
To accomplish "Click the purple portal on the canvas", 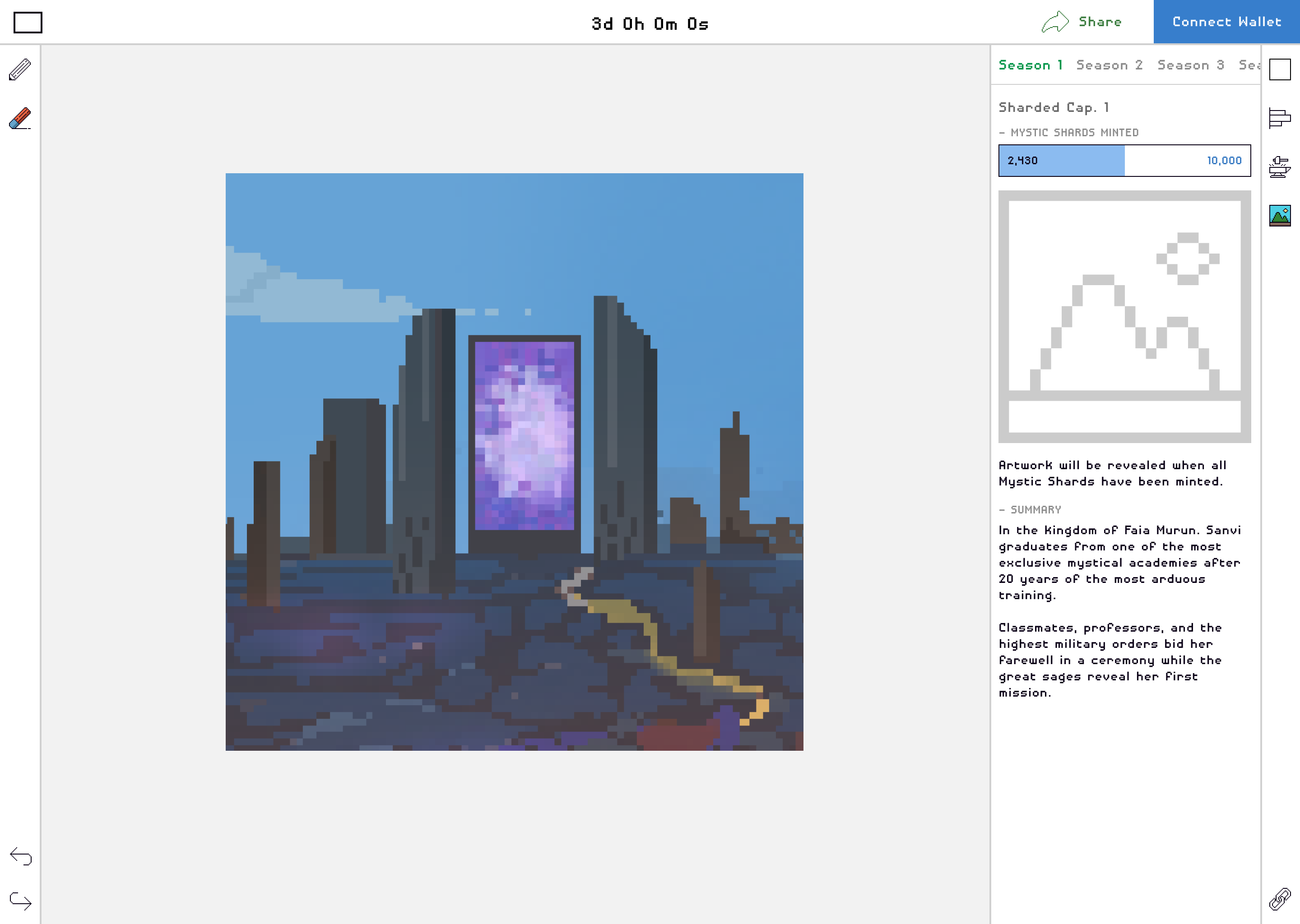I will tap(524, 435).
